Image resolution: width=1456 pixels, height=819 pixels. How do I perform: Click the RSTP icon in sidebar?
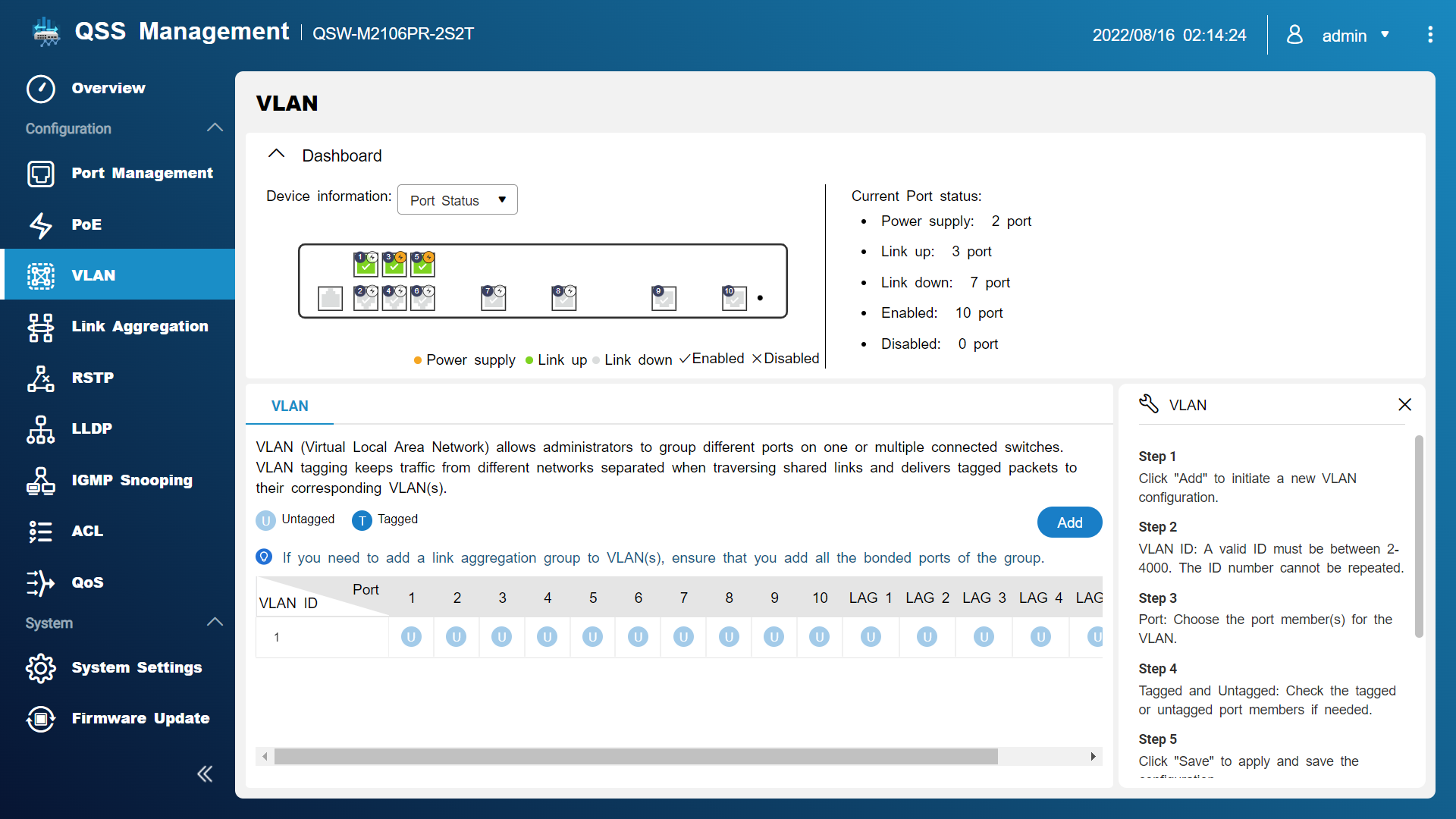pos(40,377)
